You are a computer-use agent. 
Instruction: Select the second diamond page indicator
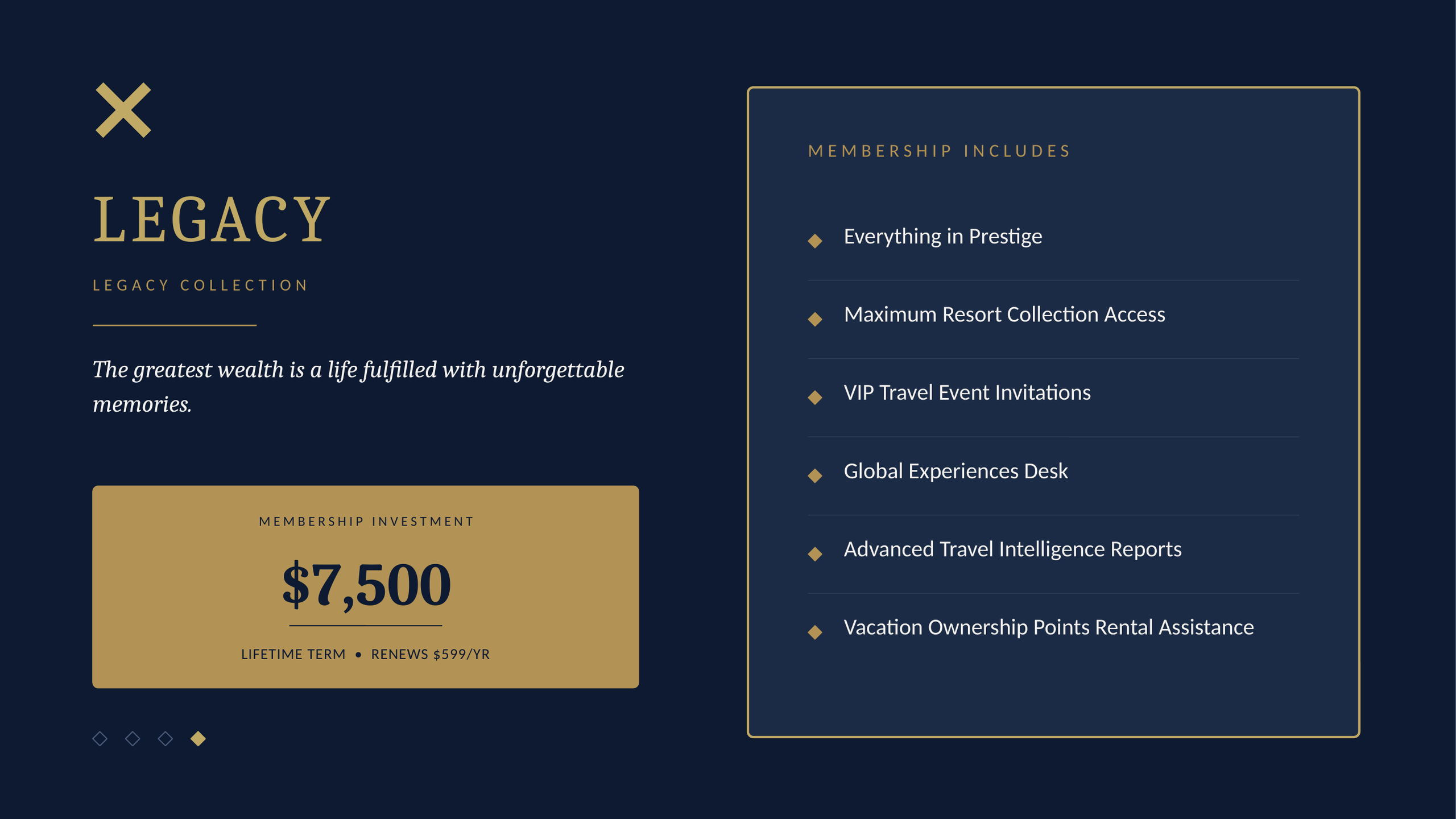(133, 738)
